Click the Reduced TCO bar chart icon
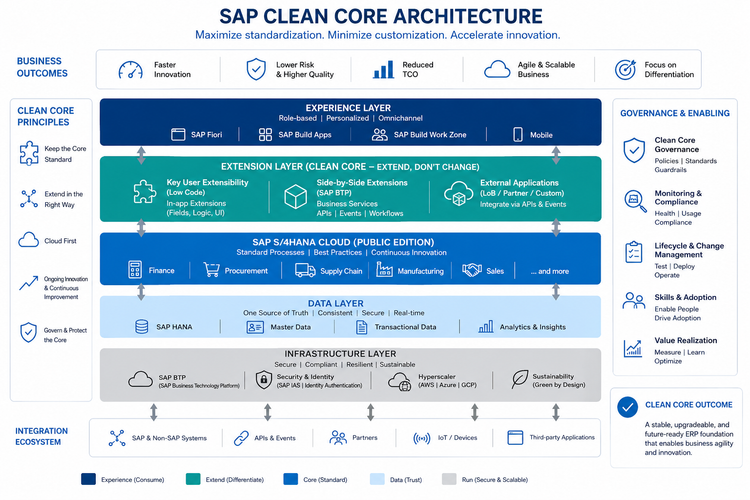The width and height of the screenshot is (750, 500). (x=384, y=69)
